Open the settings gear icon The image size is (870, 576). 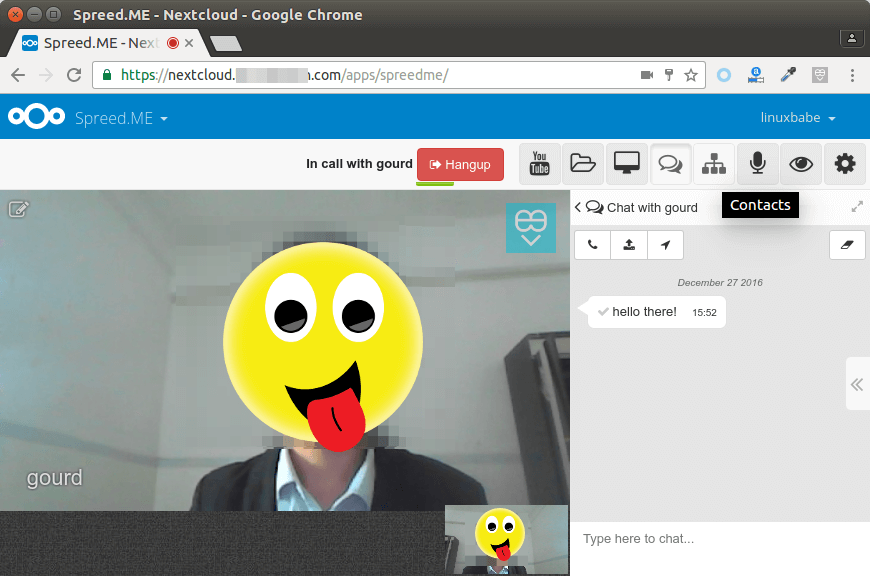pyautogui.click(x=845, y=164)
